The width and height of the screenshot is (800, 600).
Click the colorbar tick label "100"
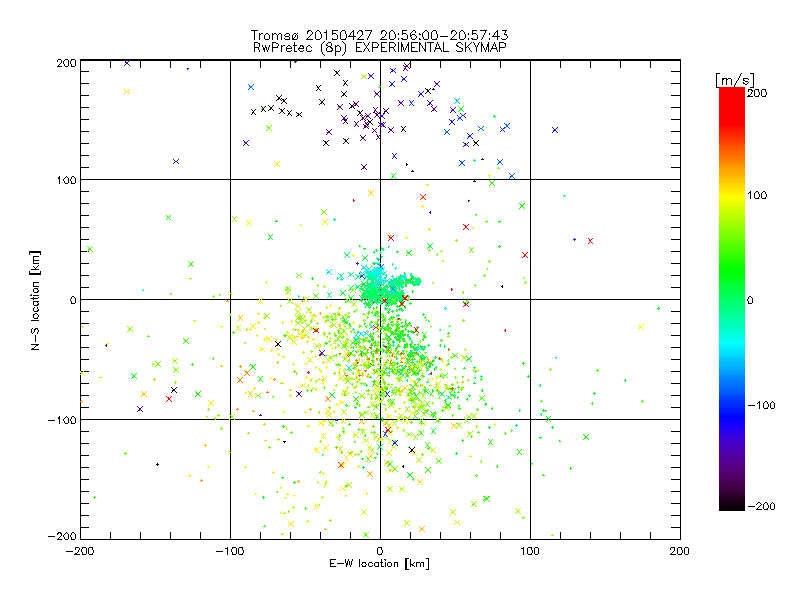(x=757, y=195)
